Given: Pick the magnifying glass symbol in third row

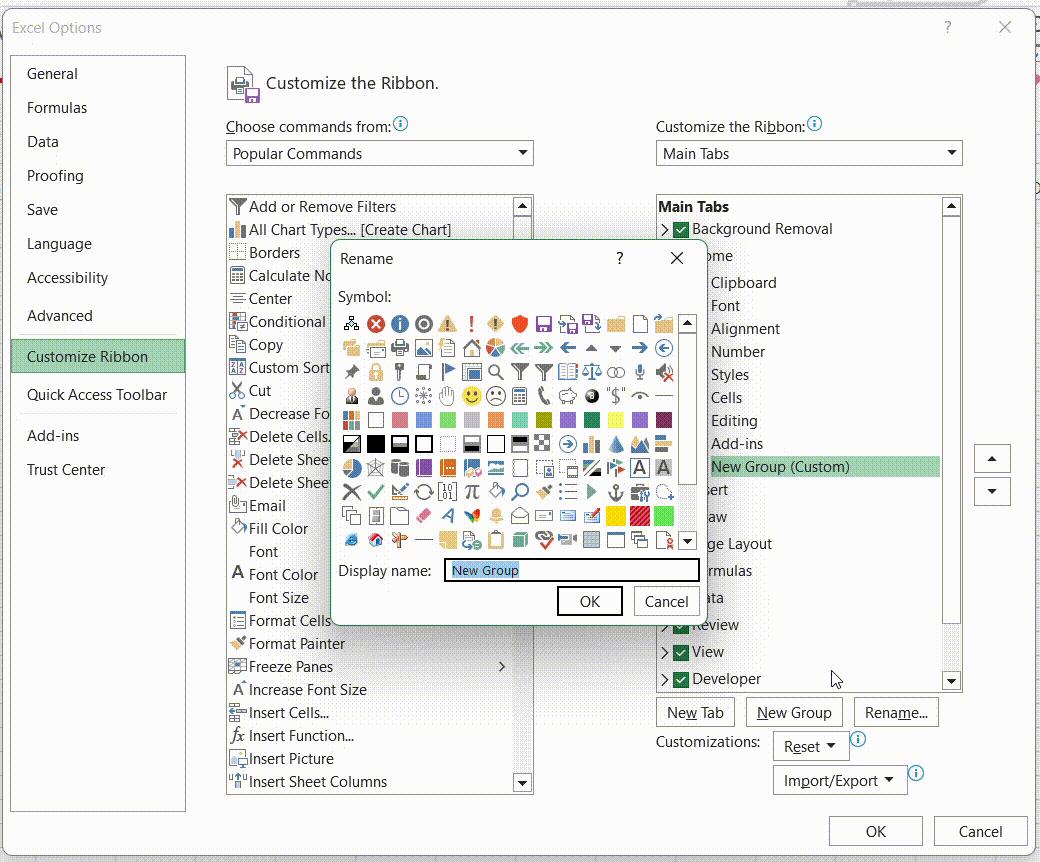Looking at the screenshot, I should pyautogui.click(x=495, y=372).
